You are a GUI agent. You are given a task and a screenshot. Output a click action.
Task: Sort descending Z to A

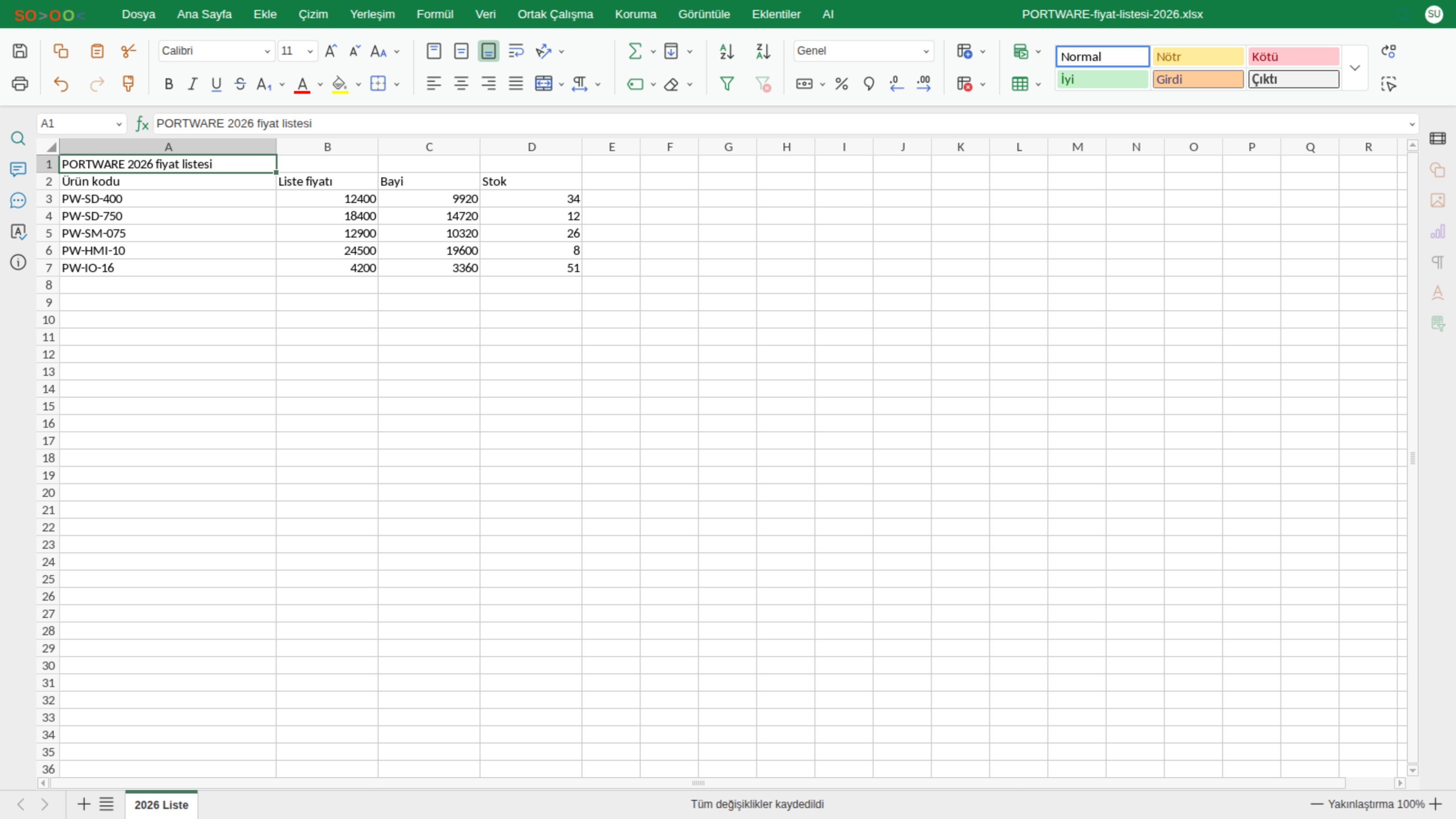[763, 51]
